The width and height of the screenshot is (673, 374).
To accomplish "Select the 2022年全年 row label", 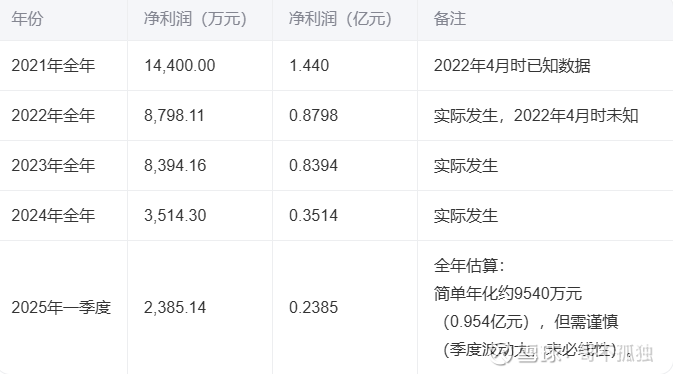I will (53, 116).
